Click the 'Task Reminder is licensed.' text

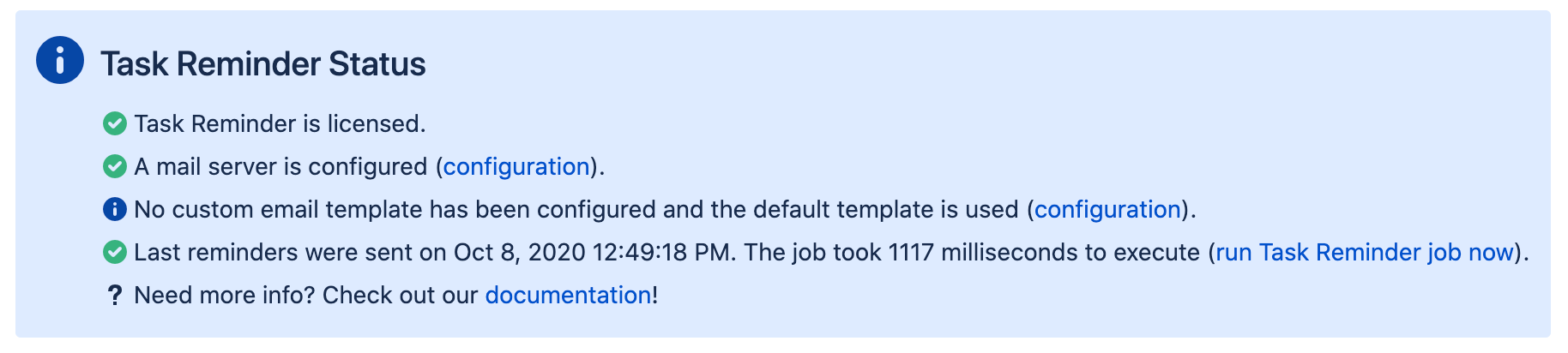(x=280, y=124)
